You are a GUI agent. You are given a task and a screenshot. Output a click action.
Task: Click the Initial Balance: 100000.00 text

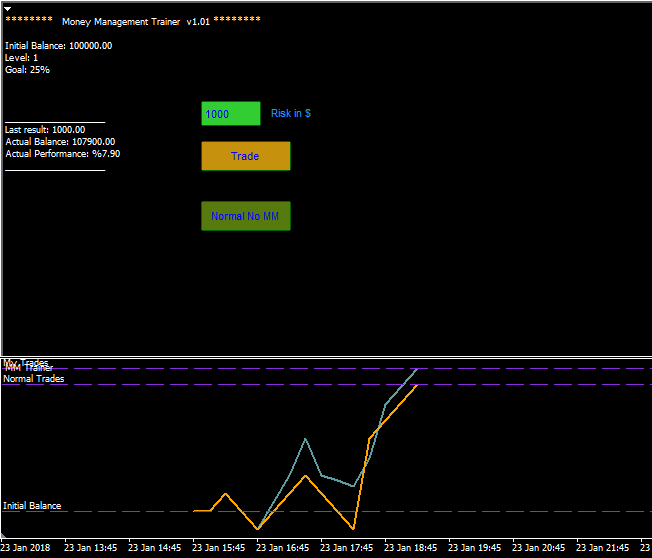click(x=58, y=46)
